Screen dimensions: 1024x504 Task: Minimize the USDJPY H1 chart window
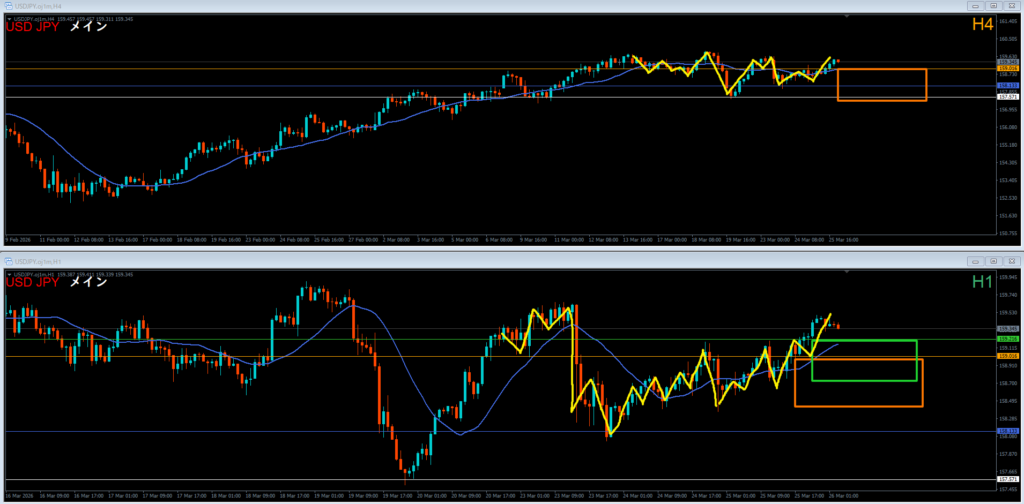[974, 261]
